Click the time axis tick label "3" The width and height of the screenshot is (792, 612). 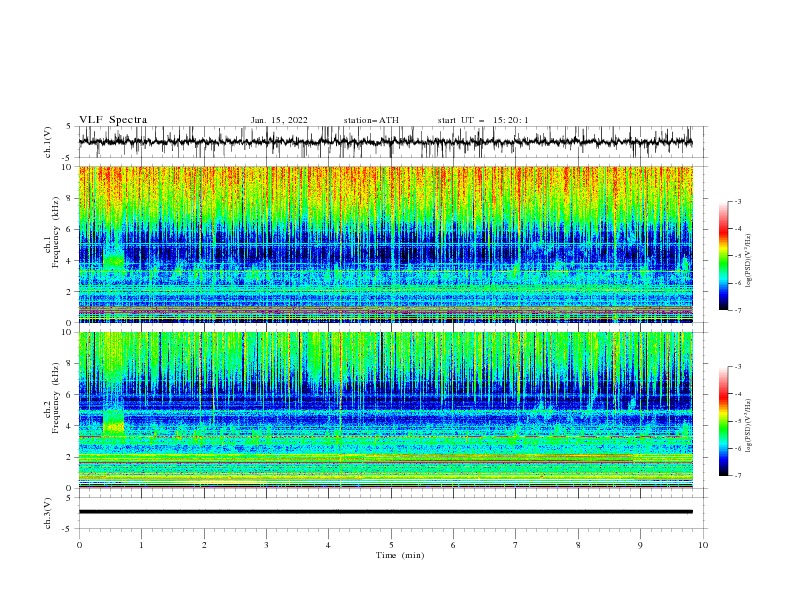coord(266,545)
